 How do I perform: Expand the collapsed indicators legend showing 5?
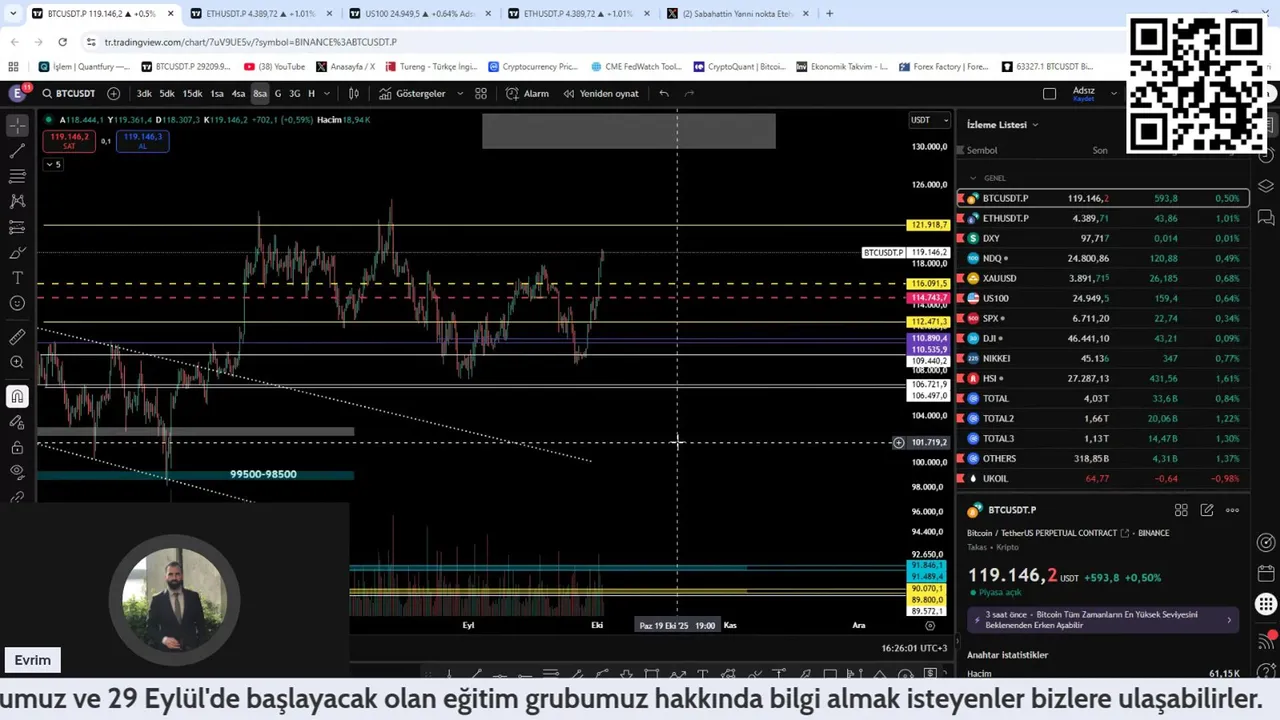[x=53, y=164]
